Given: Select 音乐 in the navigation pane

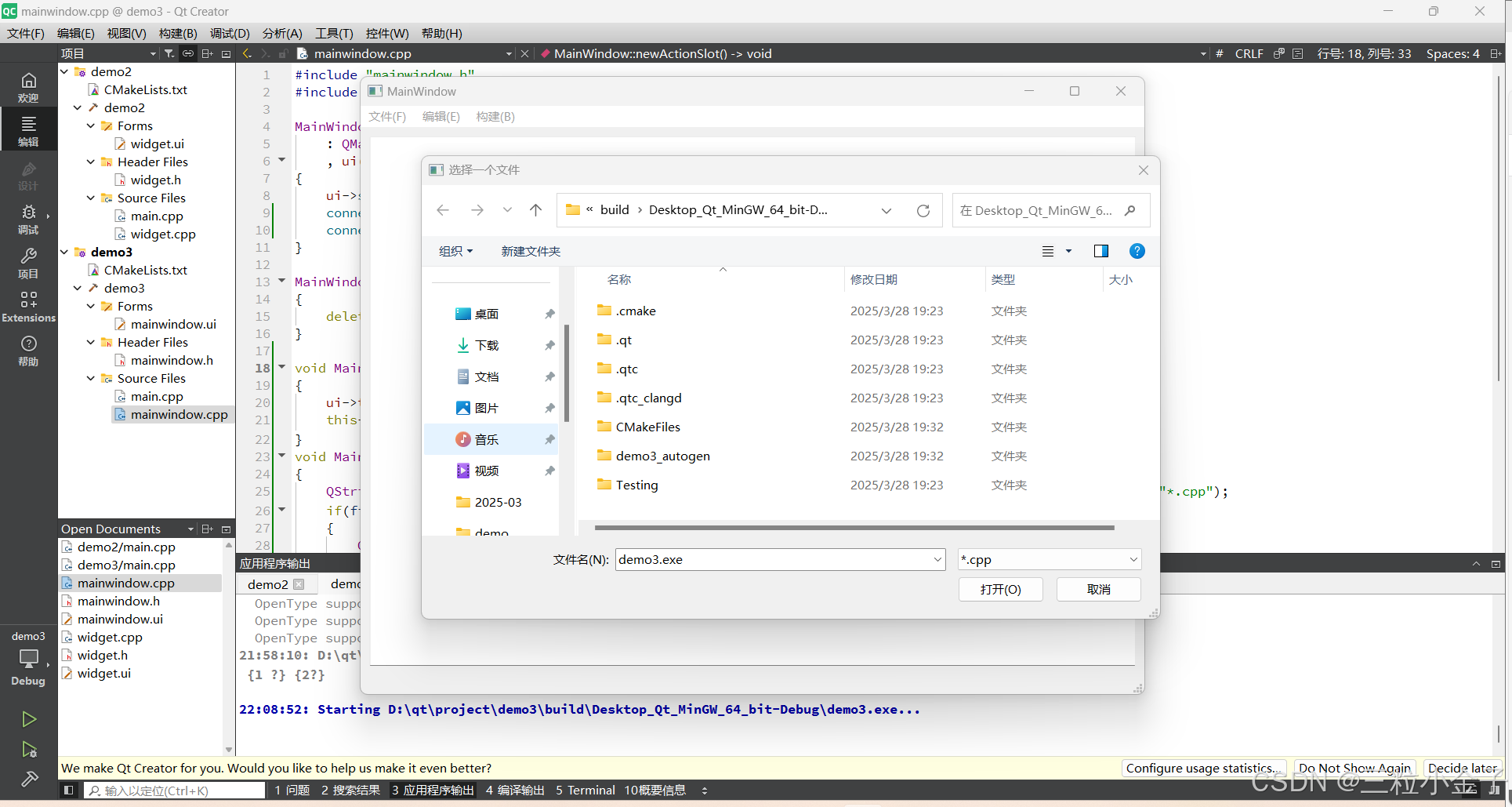Looking at the screenshot, I should click(491, 439).
